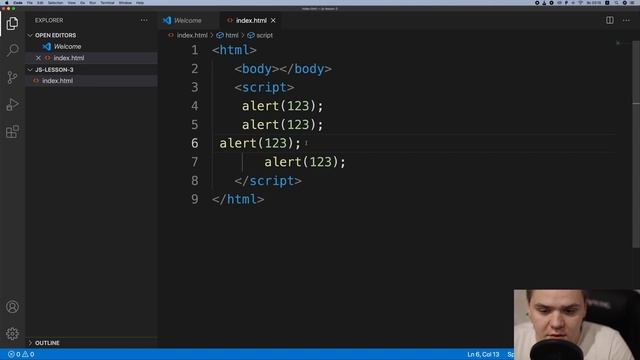640x360 pixels.
Task: Click the opening html tag on line 1
Action: (234, 50)
